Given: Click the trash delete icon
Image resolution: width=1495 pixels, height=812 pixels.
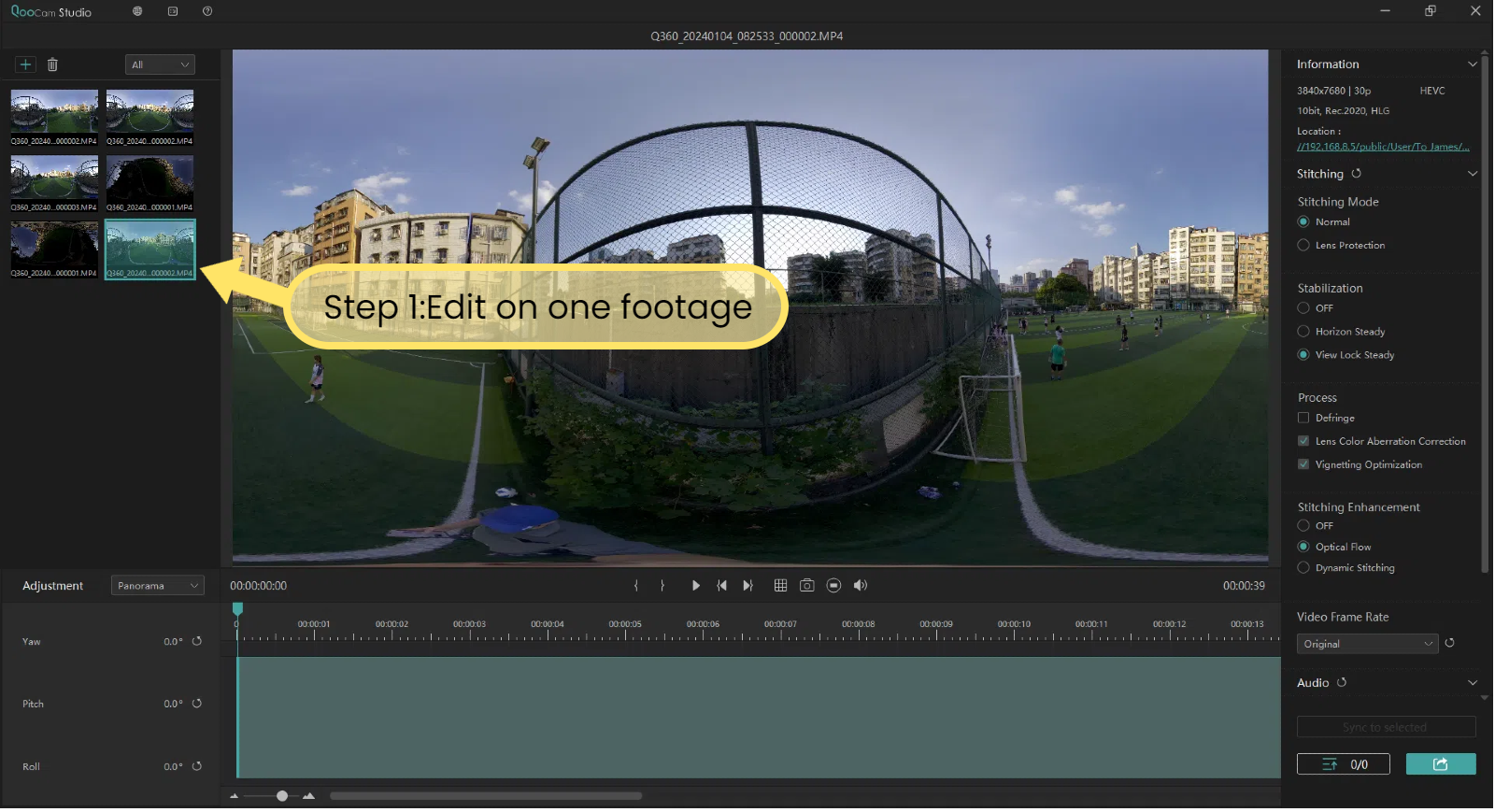Looking at the screenshot, I should tap(52, 64).
